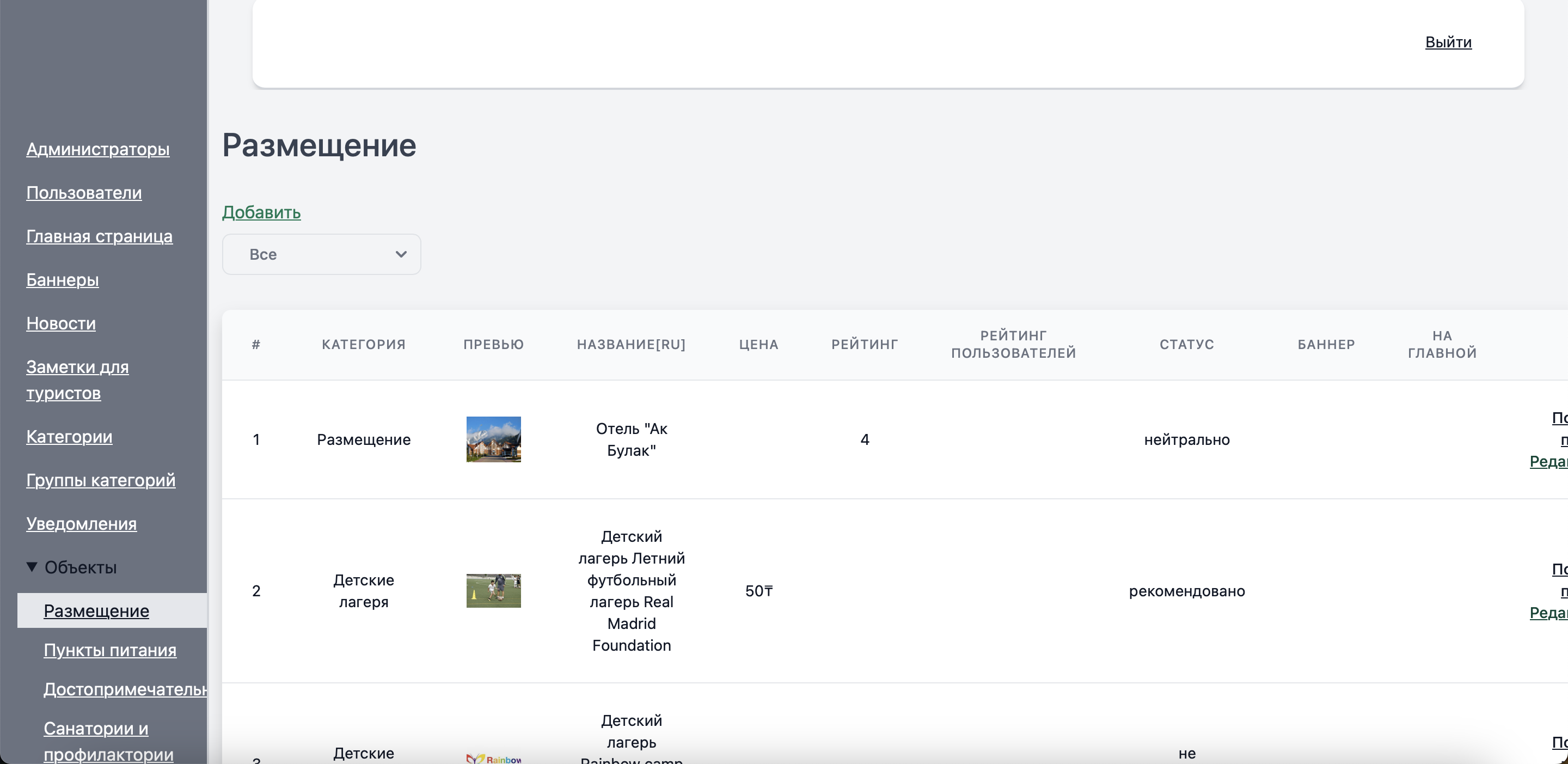The width and height of the screenshot is (1568, 764).
Task: Click the Название[RU] column header
Action: pos(631,345)
